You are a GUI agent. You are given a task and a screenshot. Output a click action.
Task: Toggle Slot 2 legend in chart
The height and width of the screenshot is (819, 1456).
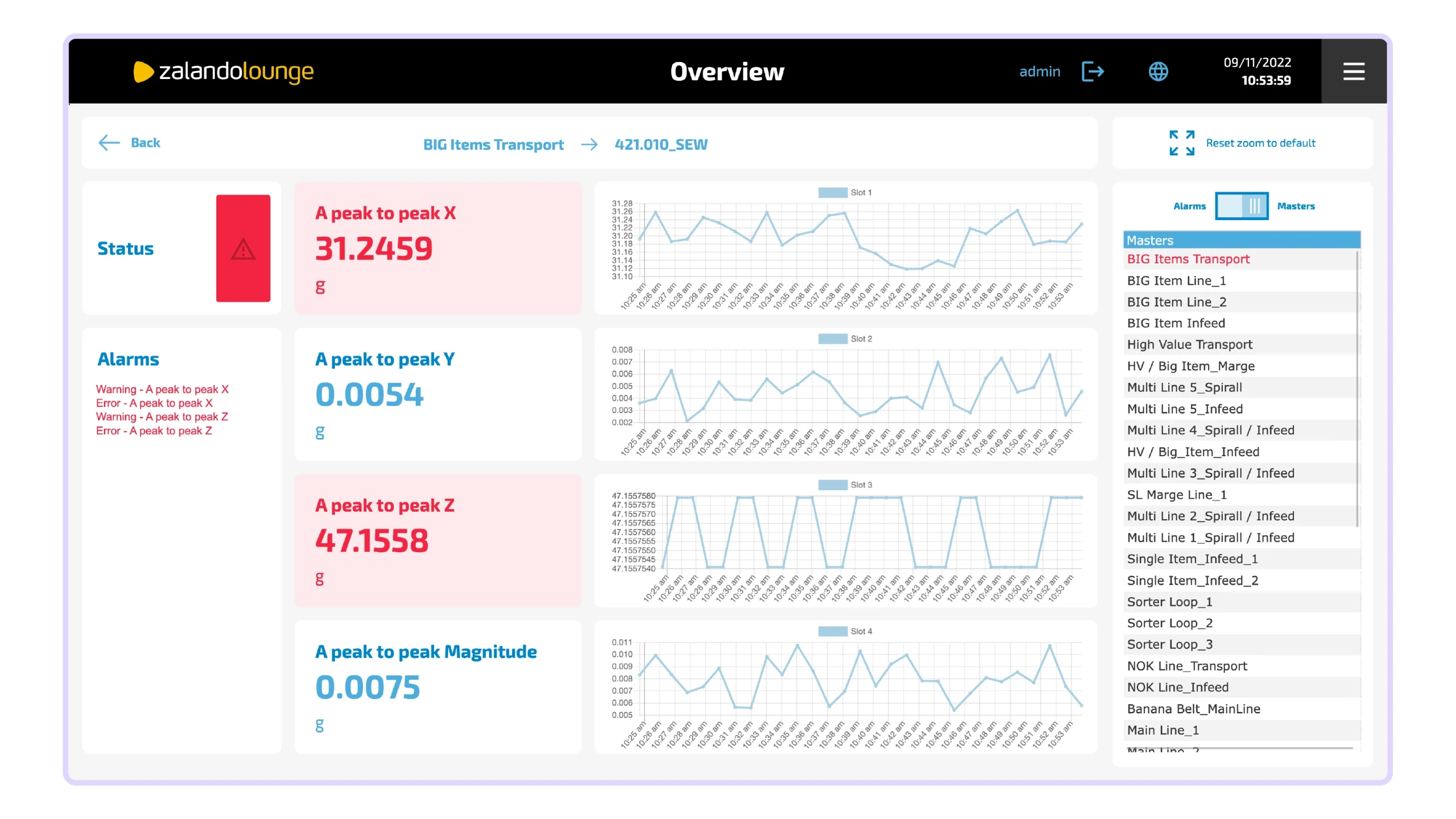tap(845, 339)
